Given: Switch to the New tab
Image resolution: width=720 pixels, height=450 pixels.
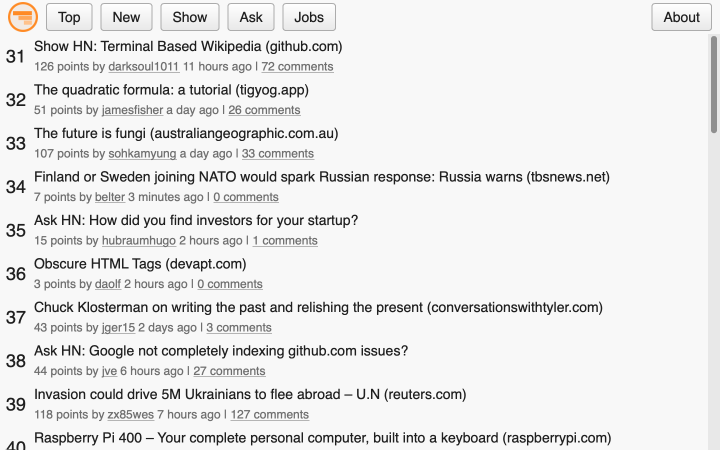Looking at the screenshot, I should pos(126,17).
